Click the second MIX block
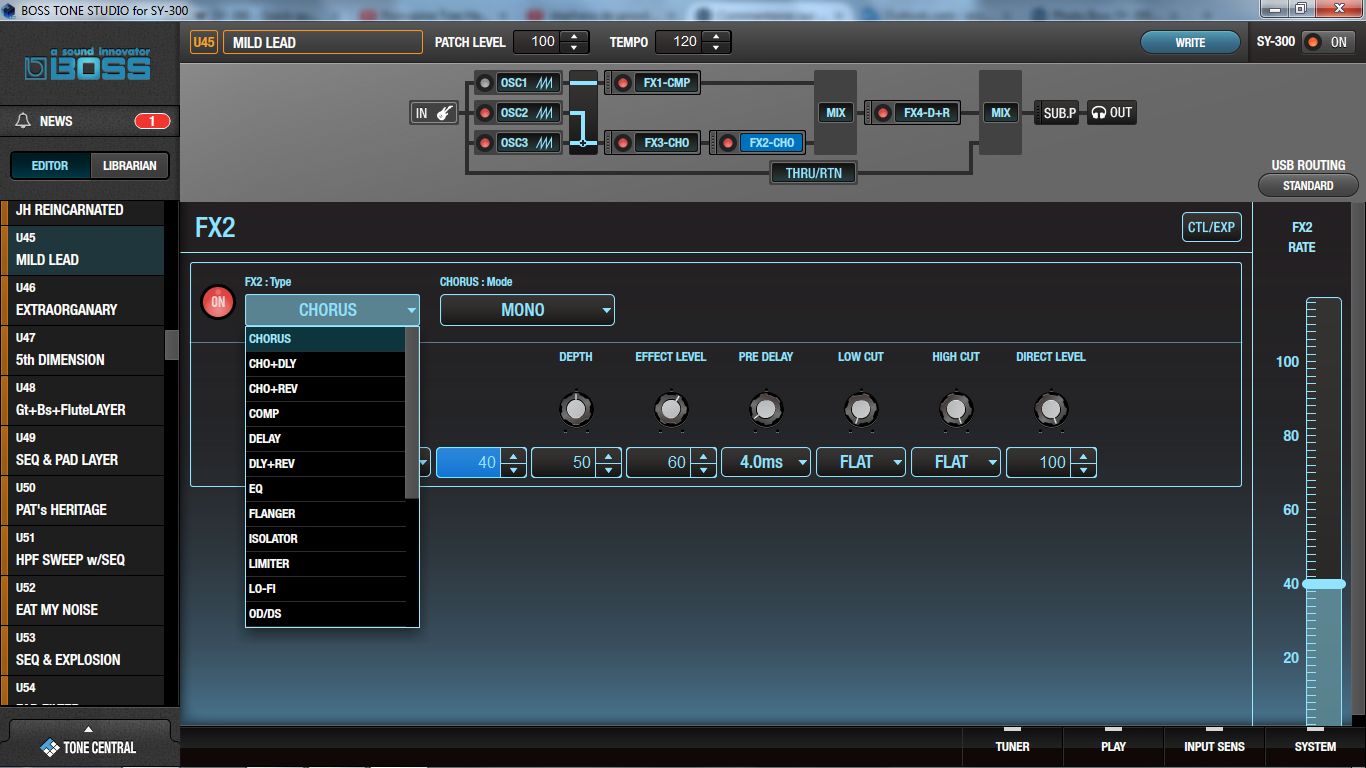Image resolution: width=1366 pixels, height=768 pixels. click(1000, 113)
